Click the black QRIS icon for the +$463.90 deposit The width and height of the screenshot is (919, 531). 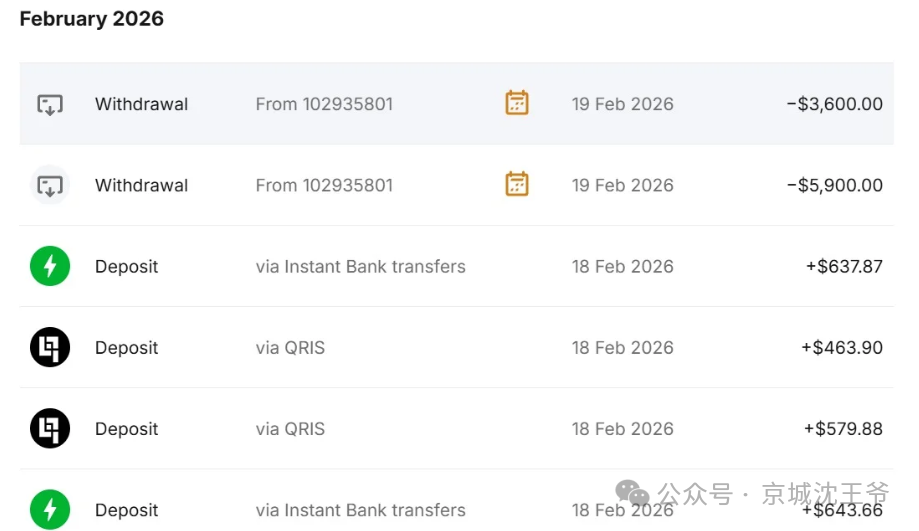coord(50,348)
